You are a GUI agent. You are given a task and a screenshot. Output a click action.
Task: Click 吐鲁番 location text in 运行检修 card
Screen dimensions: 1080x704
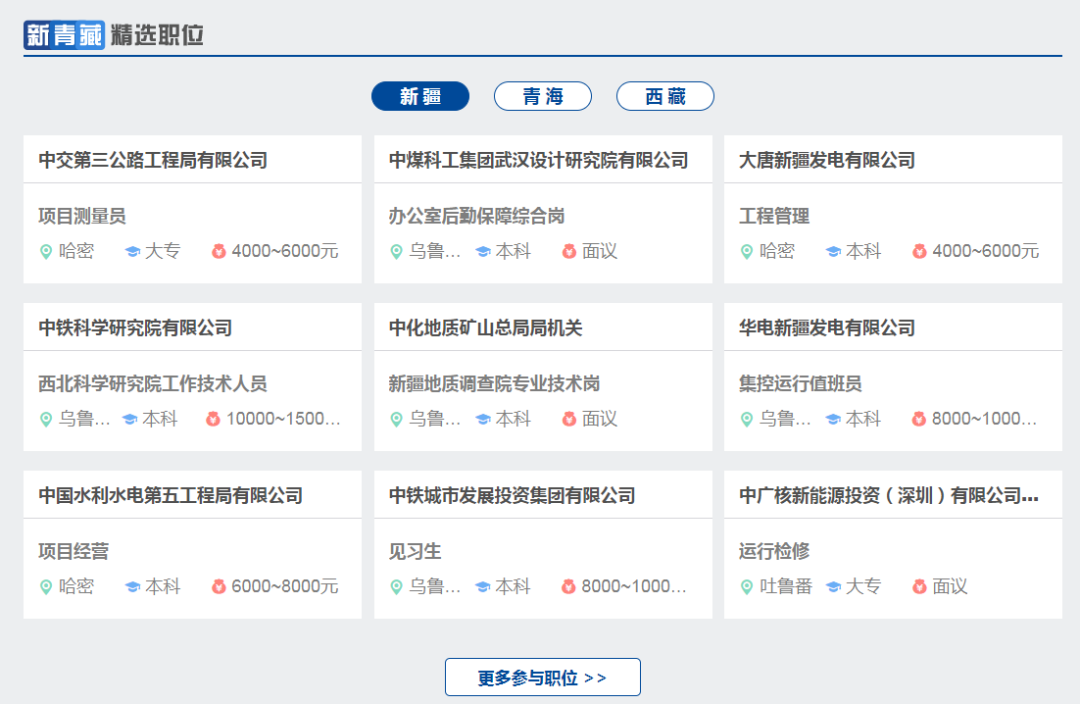(x=786, y=586)
